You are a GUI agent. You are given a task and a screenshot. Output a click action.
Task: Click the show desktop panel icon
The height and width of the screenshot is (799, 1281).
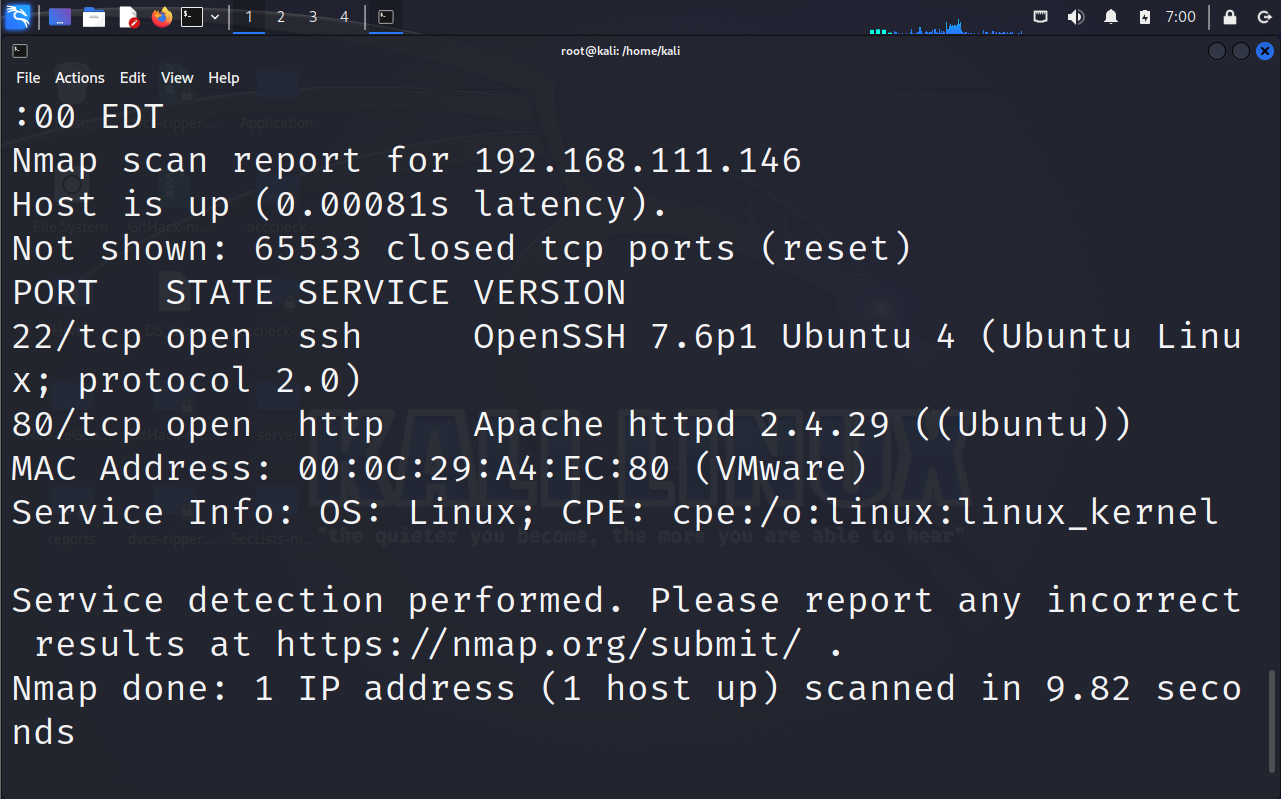60,17
